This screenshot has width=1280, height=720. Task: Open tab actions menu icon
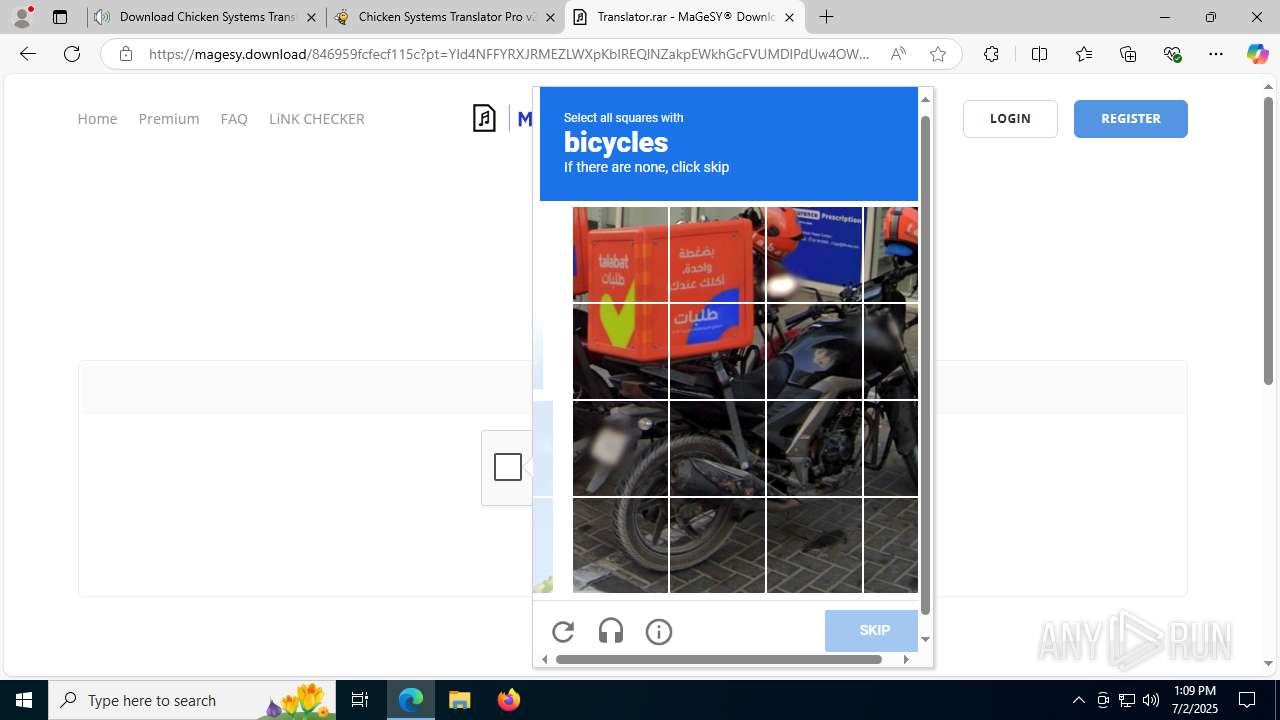60,17
